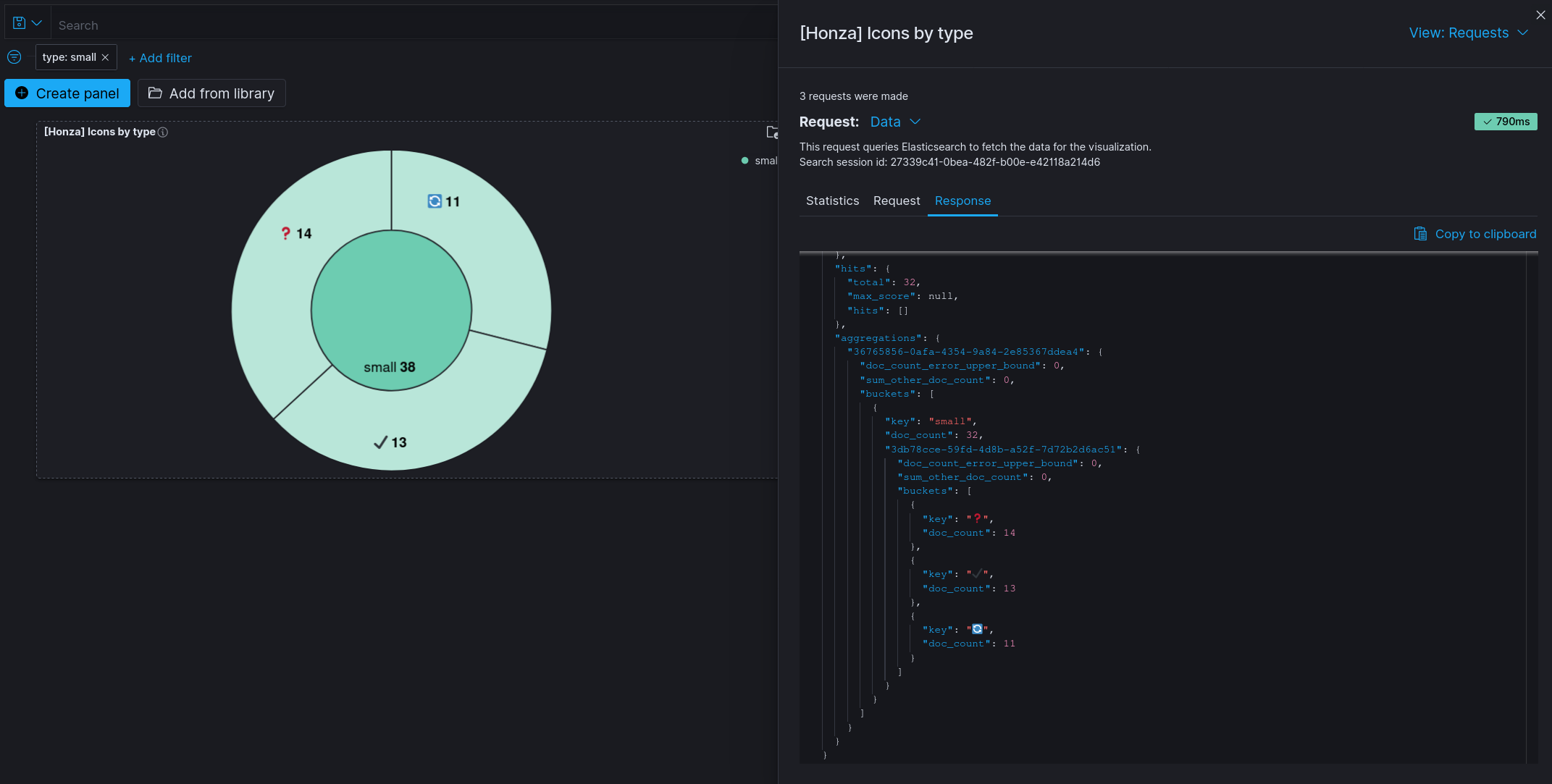Open the filter options icon left of filters
The width and height of the screenshot is (1552, 784).
14,56
